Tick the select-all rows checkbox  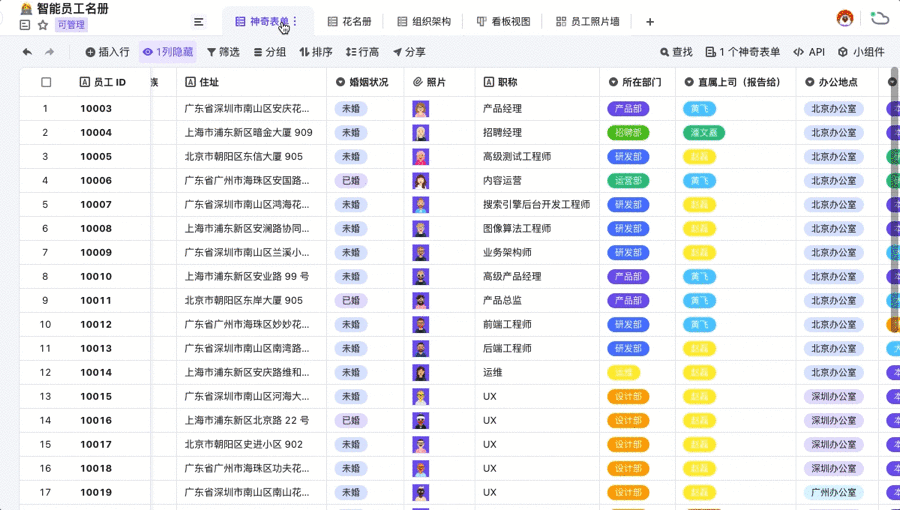click(46, 83)
